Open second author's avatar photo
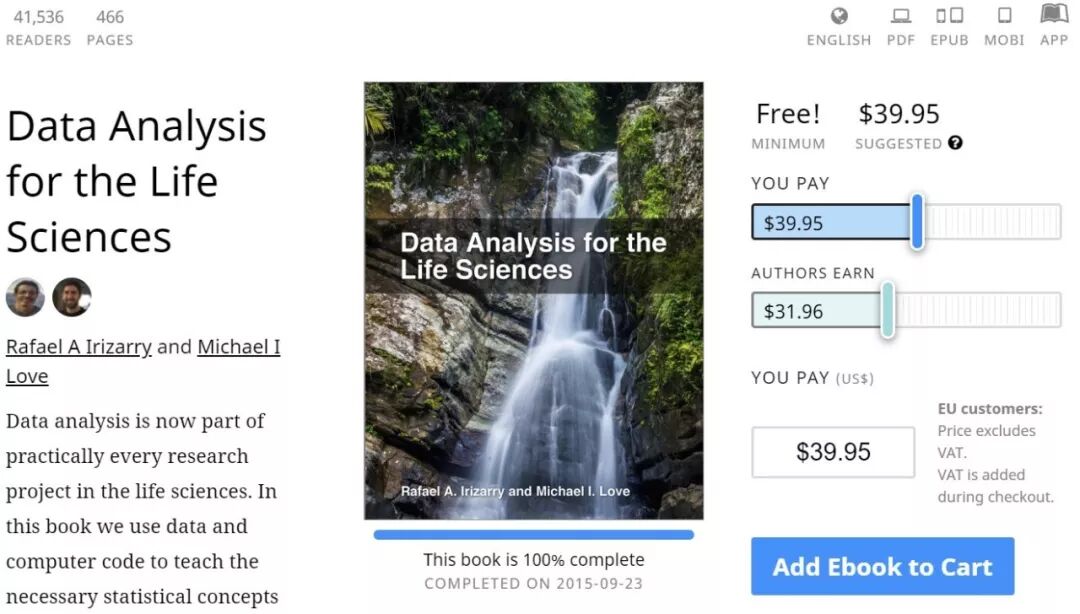 pos(72,297)
